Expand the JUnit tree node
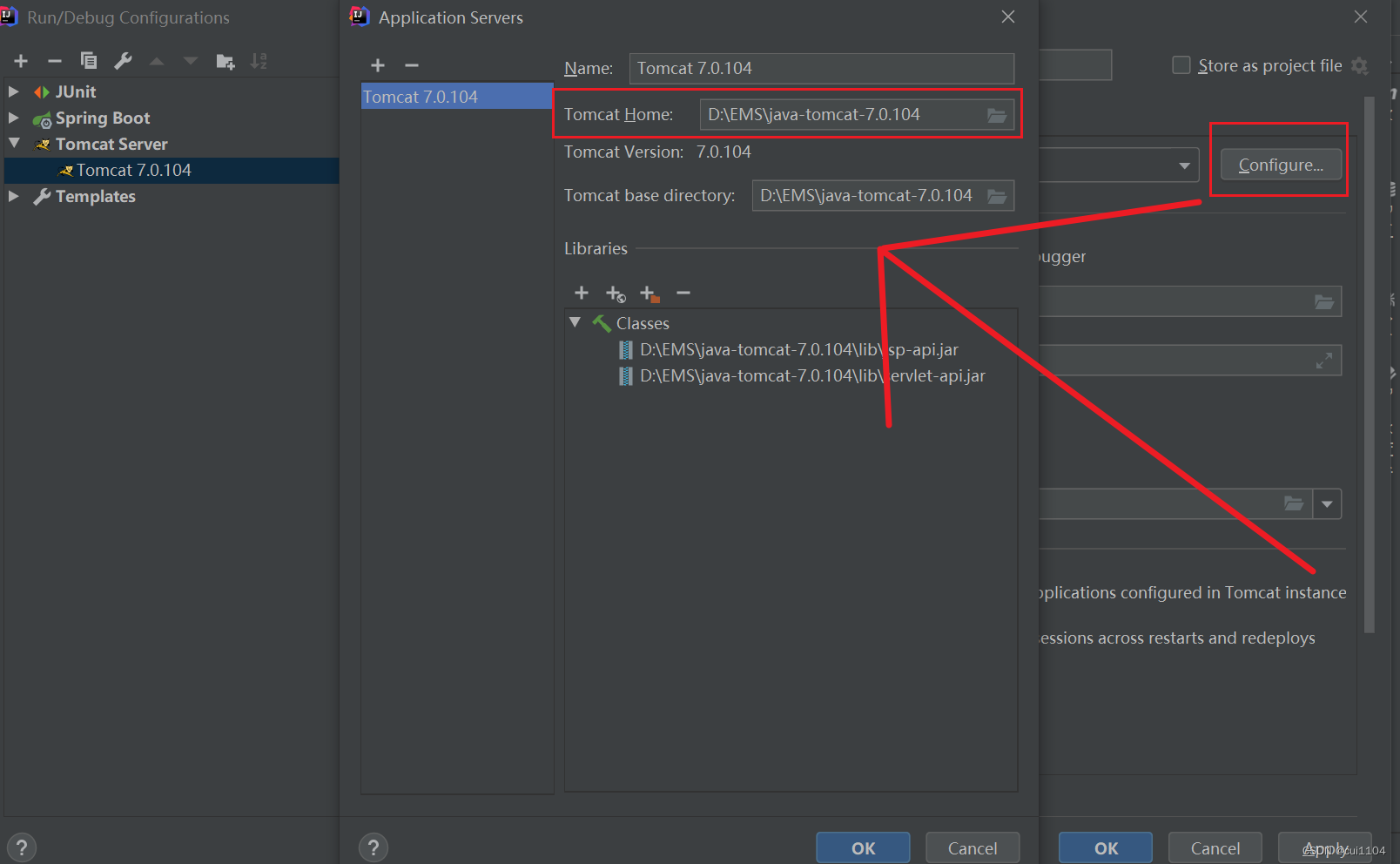This screenshot has height=864, width=1400. click(x=14, y=91)
